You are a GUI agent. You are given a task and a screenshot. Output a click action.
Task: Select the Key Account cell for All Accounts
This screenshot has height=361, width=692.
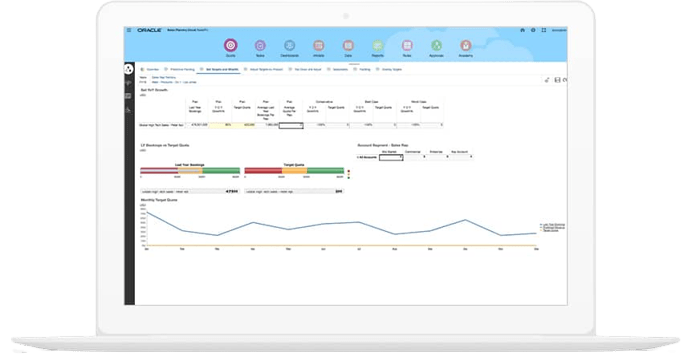(461, 157)
